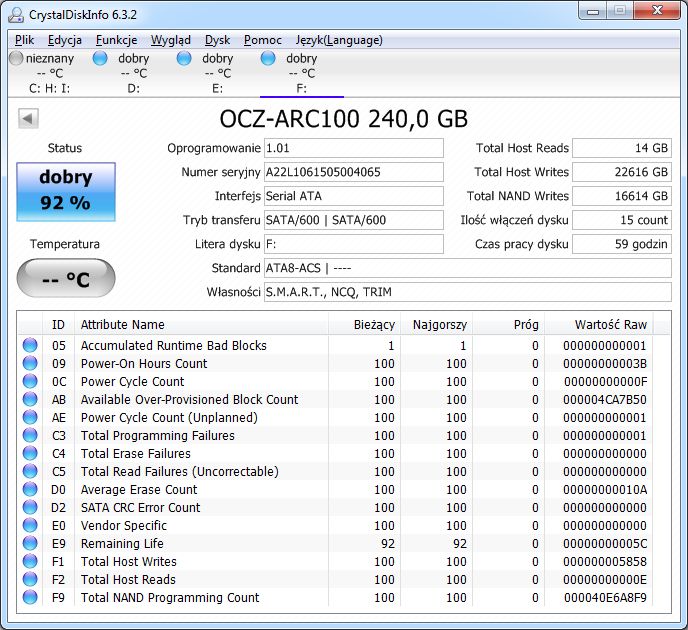The width and height of the screenshot is (688, 630).
Task: Click the serial number field A22L1061505004065
Action: click(x=354, y=172)
